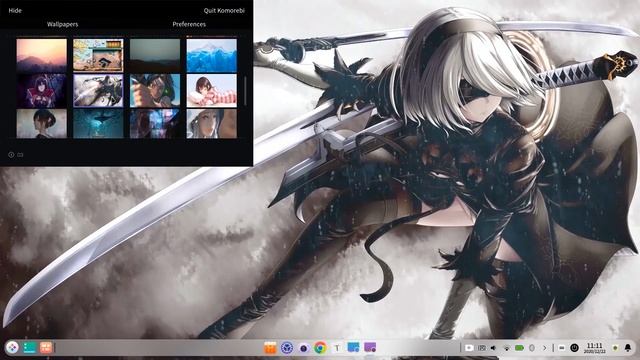
Task: Open the purple square dock app icon
Action: click(x=370, y=348)
